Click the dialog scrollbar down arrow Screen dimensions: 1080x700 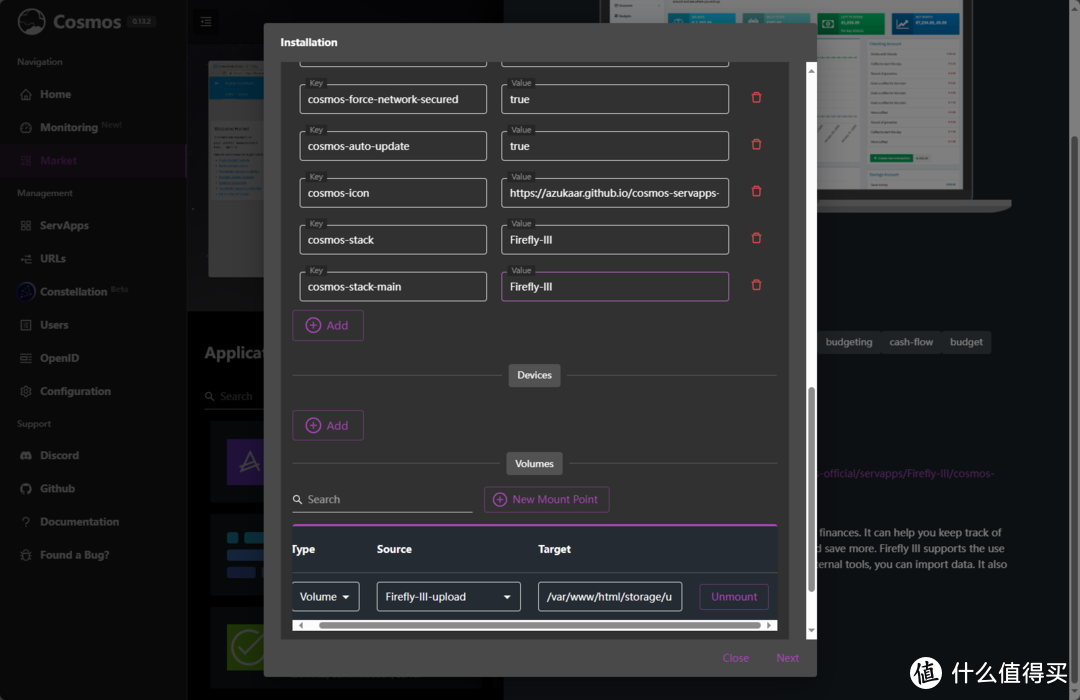(811, 630)
